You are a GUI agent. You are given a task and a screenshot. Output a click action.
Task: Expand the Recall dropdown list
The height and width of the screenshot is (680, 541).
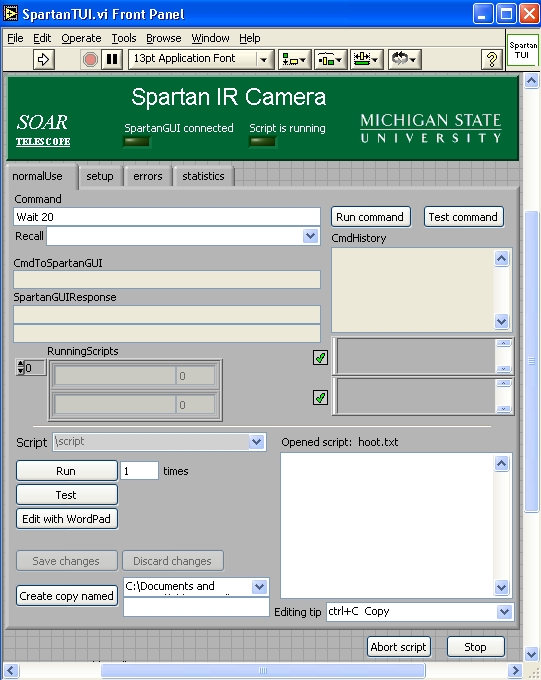(x=310, y=236)
